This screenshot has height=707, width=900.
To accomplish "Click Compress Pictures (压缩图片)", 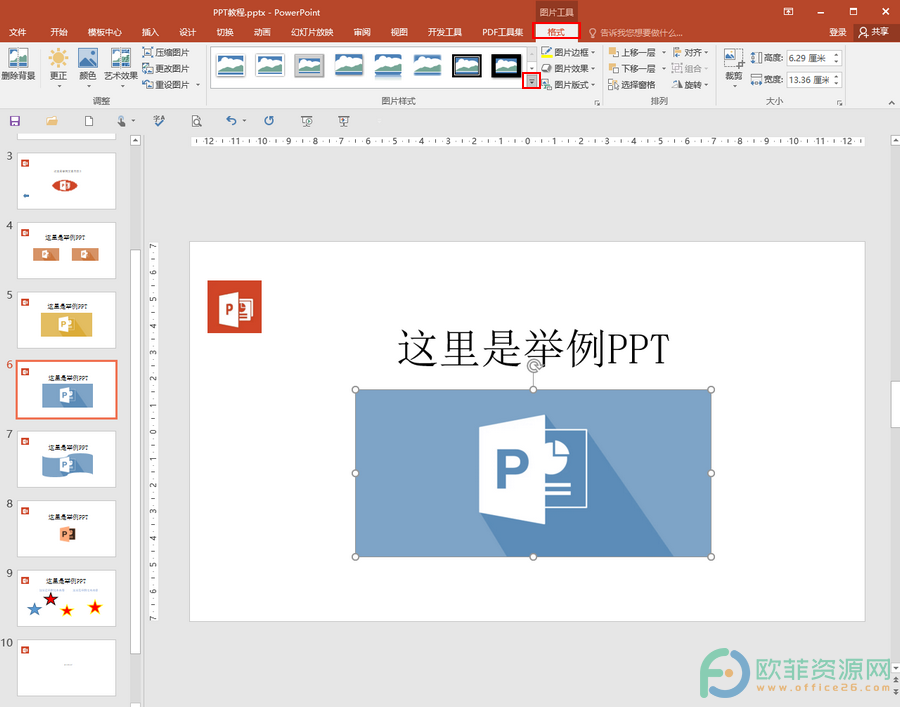I will click(x=166, y=52).
